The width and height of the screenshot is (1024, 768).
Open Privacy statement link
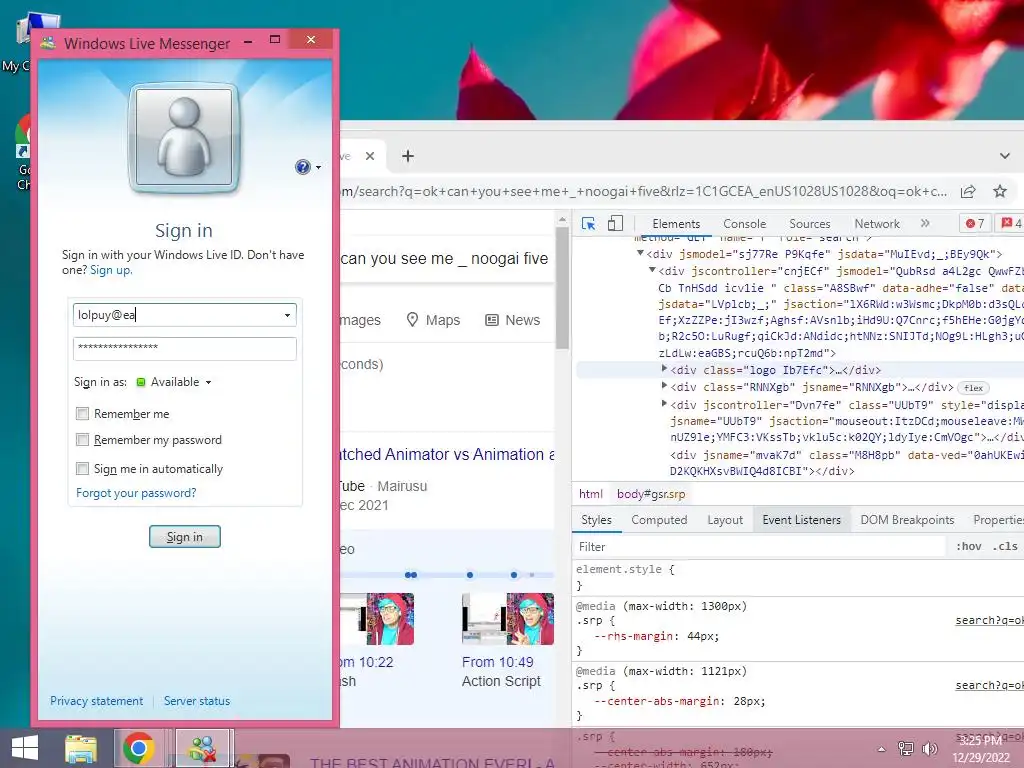click(x=97, y=701)
